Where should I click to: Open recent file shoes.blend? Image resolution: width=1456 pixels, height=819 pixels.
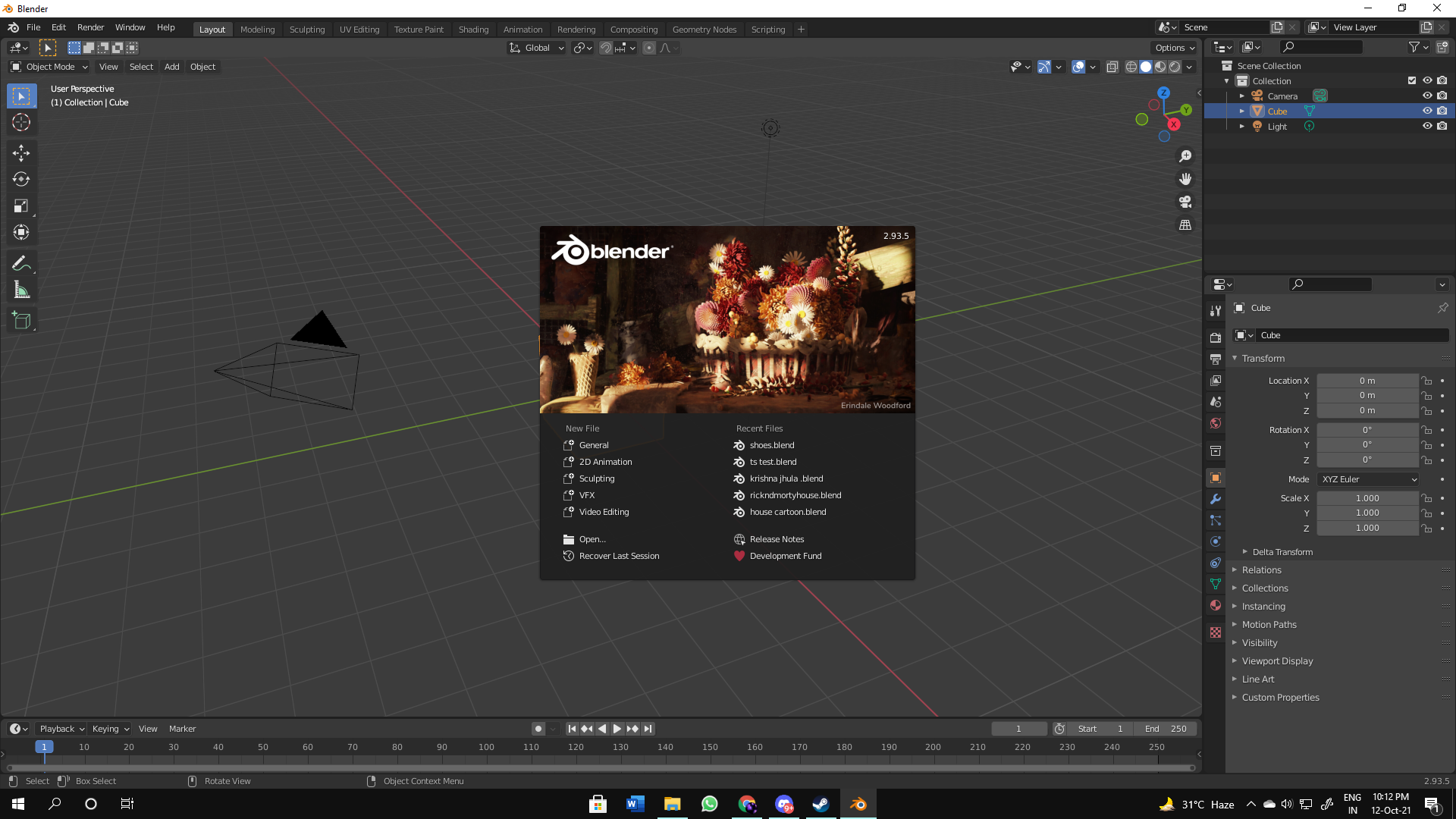pos(772,445)
